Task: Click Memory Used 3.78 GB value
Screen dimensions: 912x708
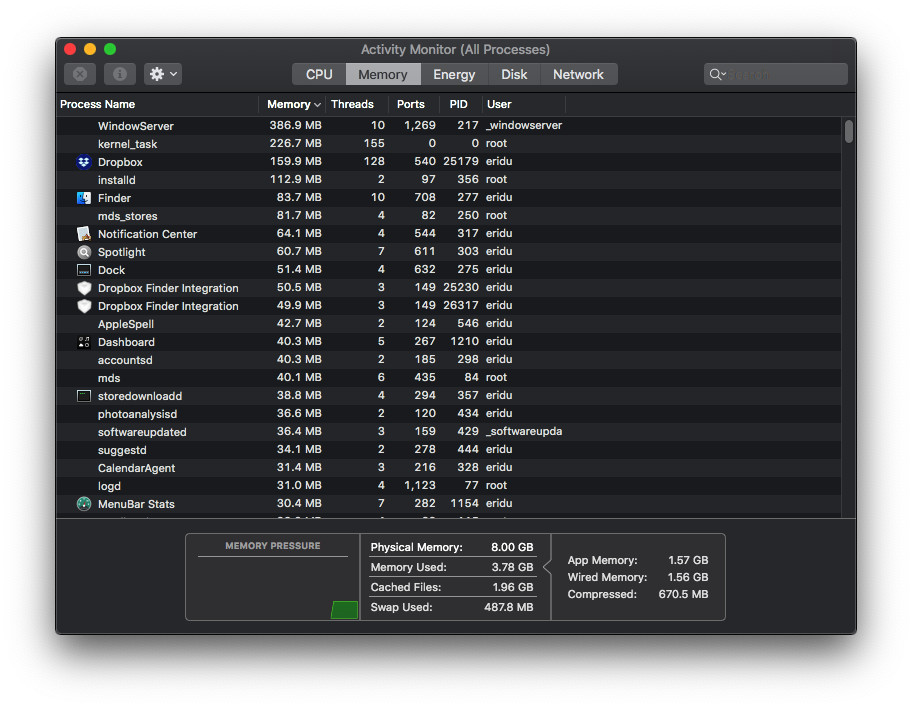Action: point(512,567)
